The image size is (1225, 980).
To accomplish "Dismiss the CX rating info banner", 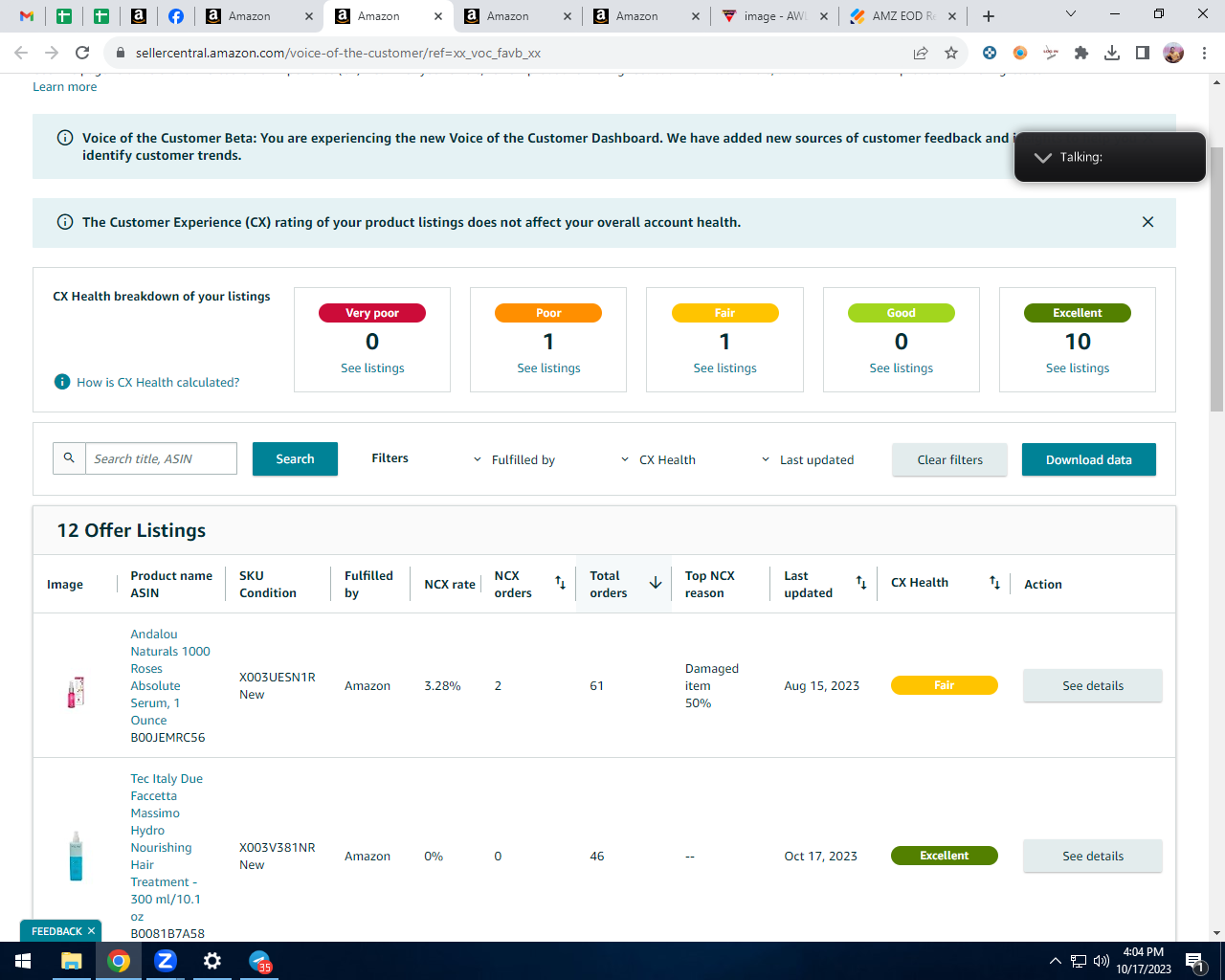I will [1147, 222].
